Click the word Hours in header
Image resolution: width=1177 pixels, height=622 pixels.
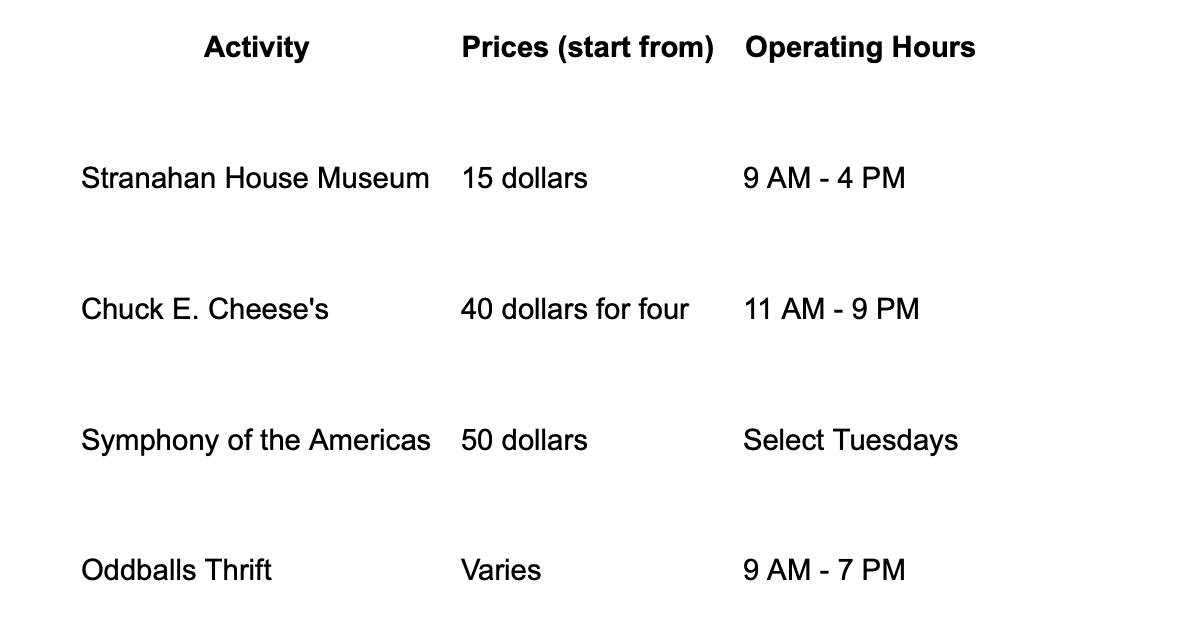pyautogui.click(x=933, y=47)
